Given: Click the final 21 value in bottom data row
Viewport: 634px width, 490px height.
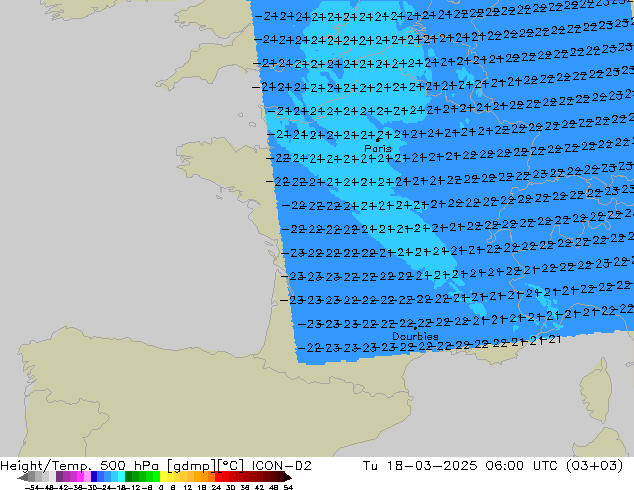Looking at the screenshot, I should 555,340.
